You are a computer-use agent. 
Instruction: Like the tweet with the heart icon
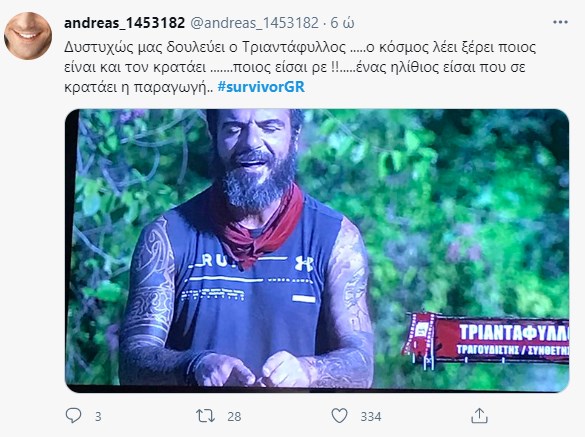point(340,416)
